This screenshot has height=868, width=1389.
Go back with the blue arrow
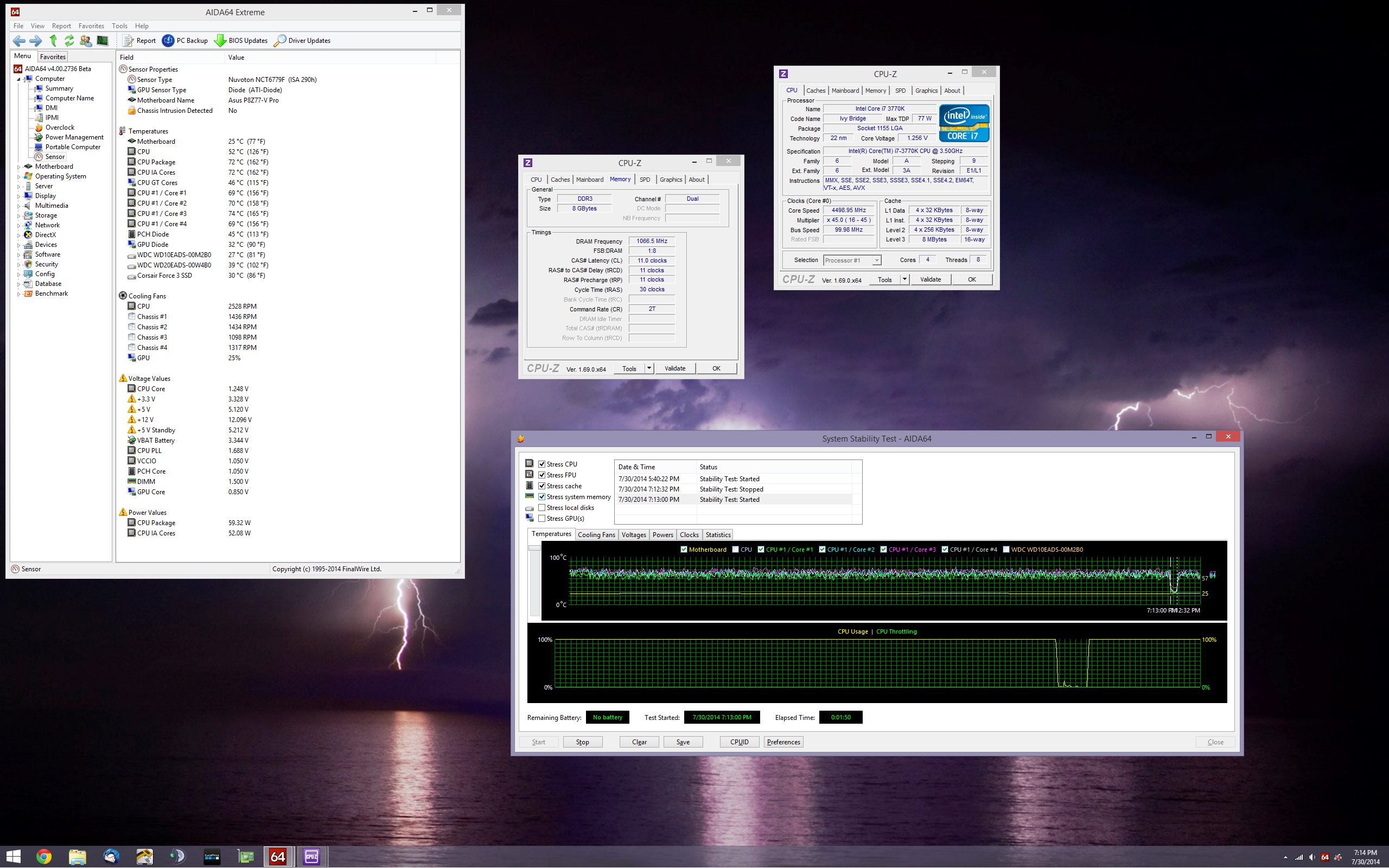coord(19,40)
